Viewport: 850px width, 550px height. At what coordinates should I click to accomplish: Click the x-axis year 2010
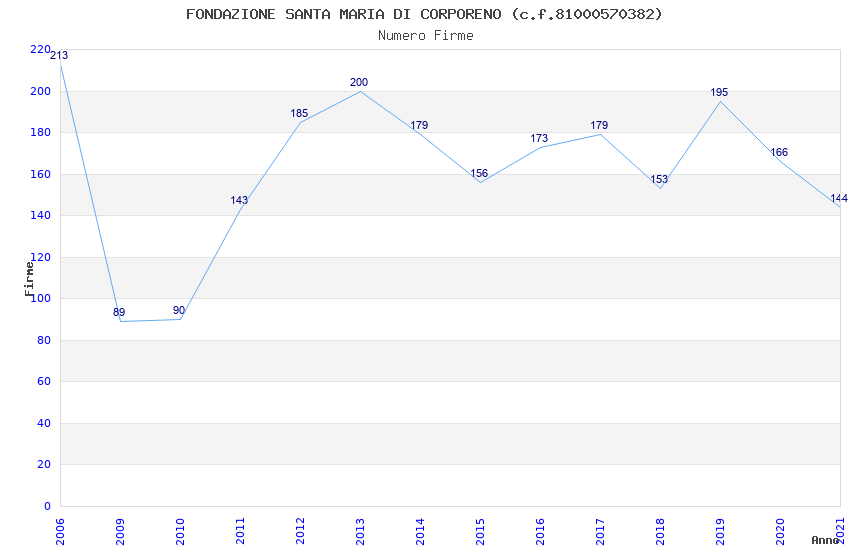(x=181, y=531)
